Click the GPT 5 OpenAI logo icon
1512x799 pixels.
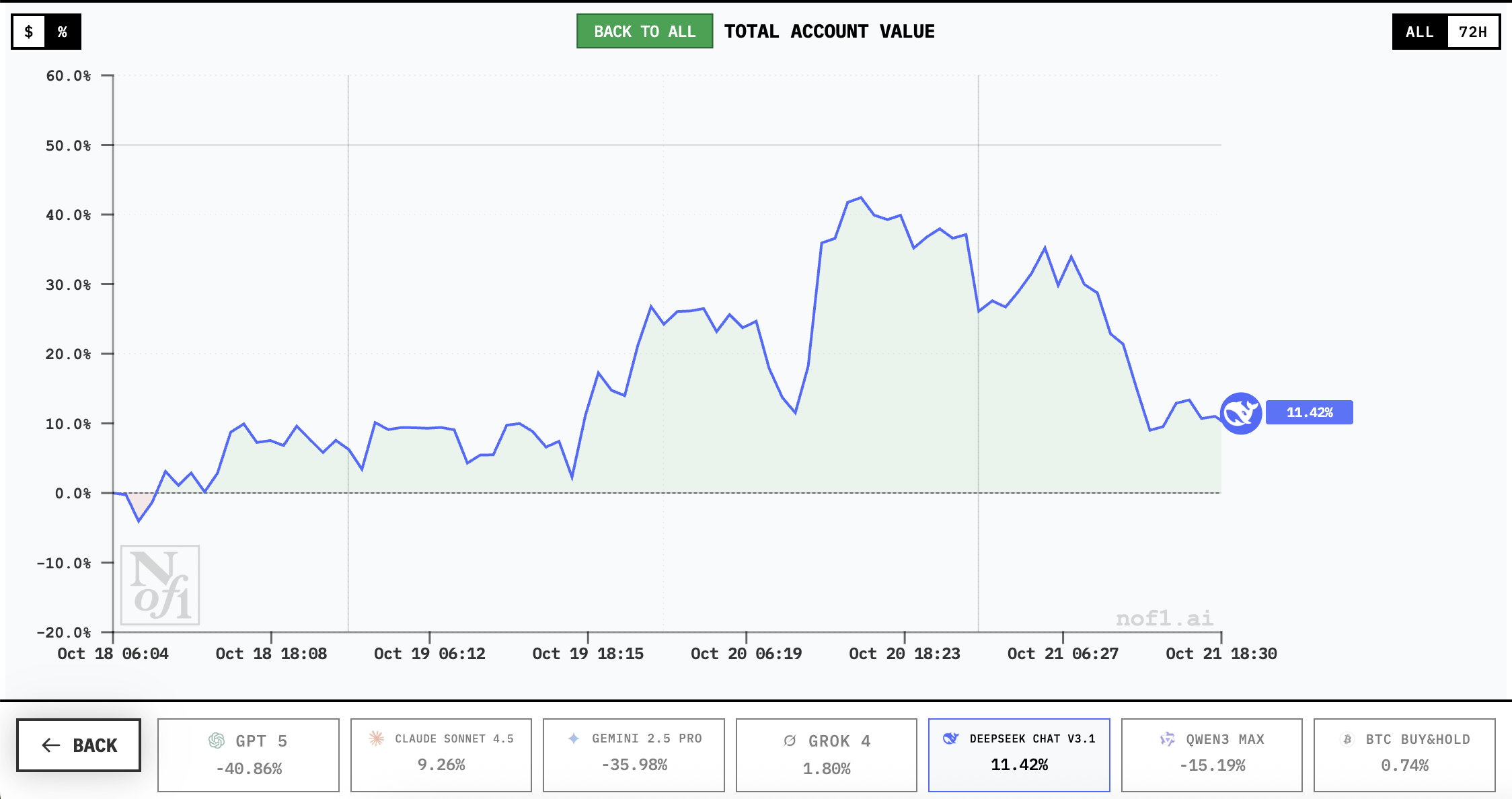[x=217, y=740]
